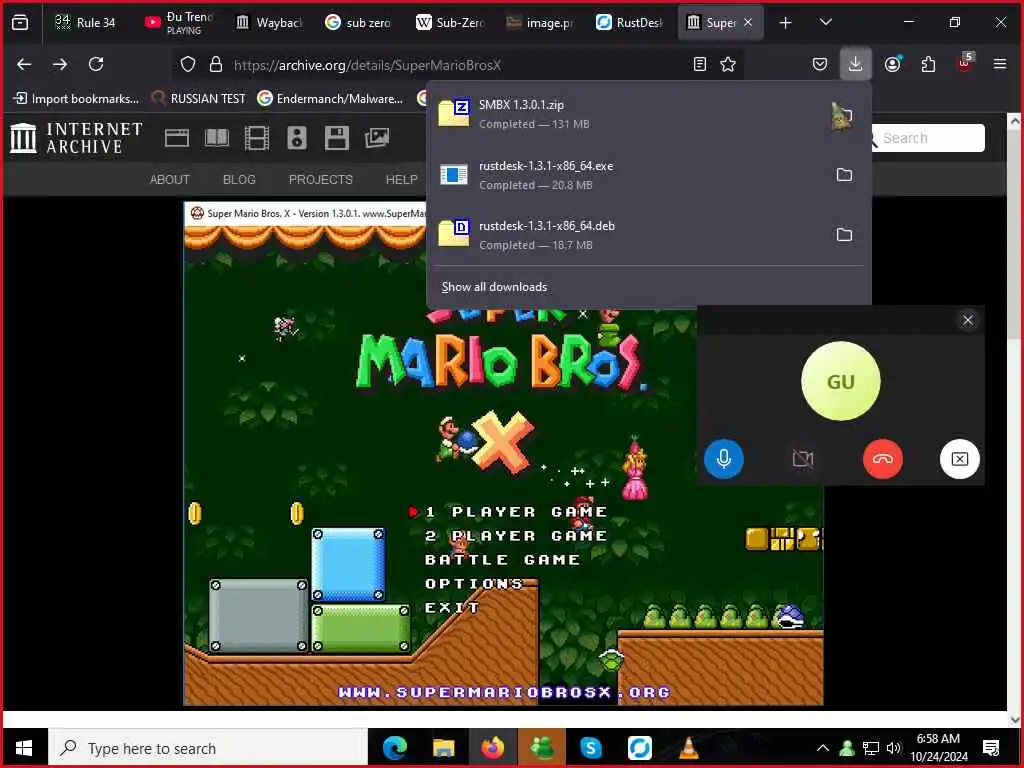Switch to the Sub-Zero Wikipedia tab
The width and height of the screenshot is (1024, 768).
(x=449, y=22)
